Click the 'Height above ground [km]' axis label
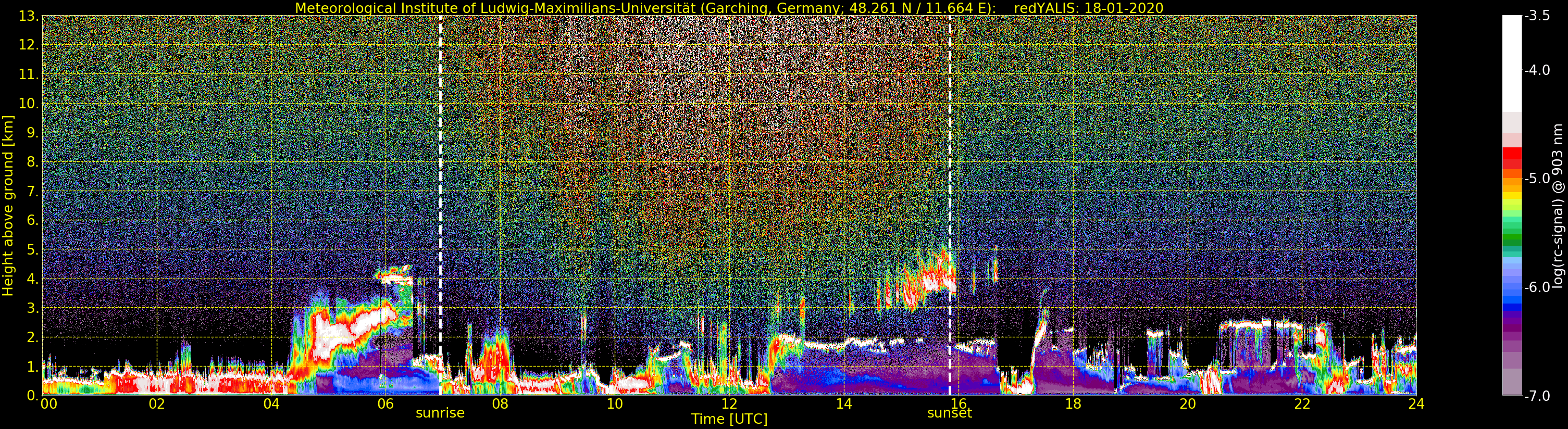The width and height of the screenshot is (1568, 429). coord(8,206)
